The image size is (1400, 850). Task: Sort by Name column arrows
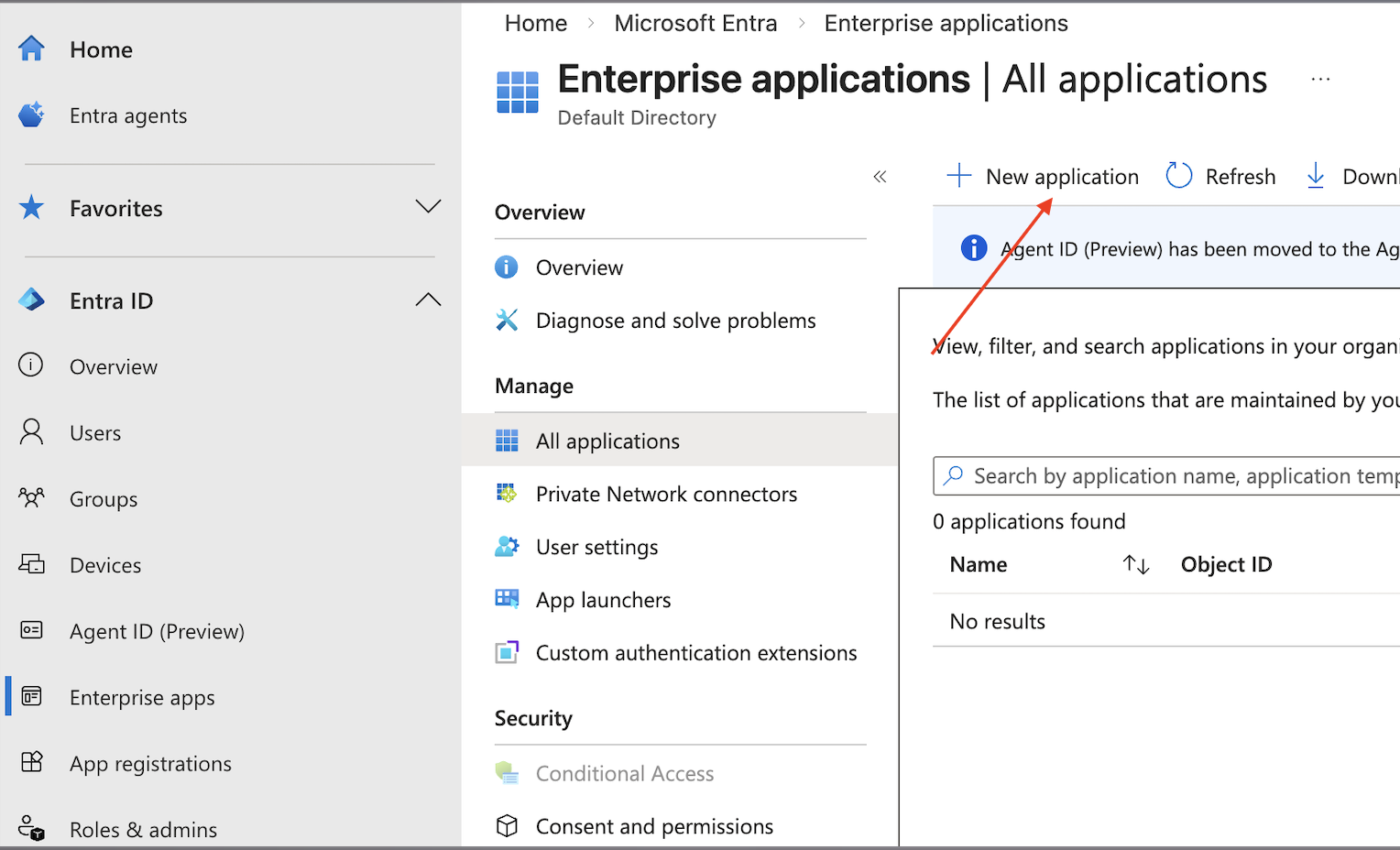click(1136, 565)
